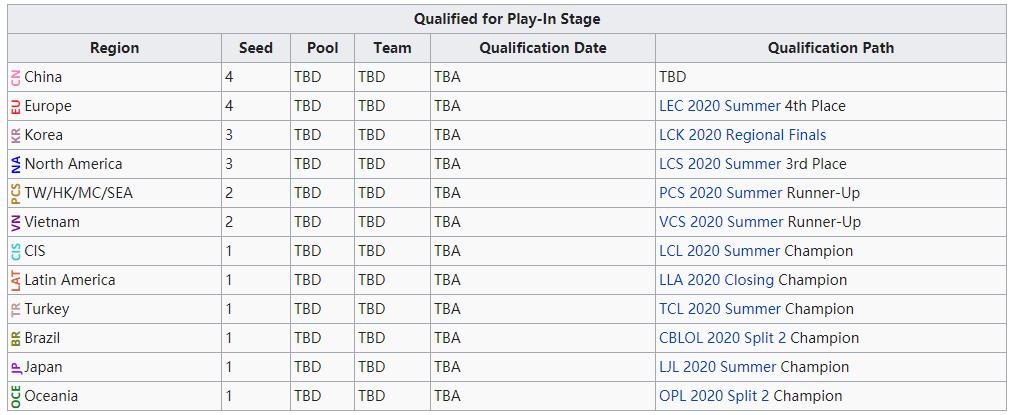Follow the LCS 2020 Summer link
The height and width of the screenshot is (415, 1012).
coord(719,164)
